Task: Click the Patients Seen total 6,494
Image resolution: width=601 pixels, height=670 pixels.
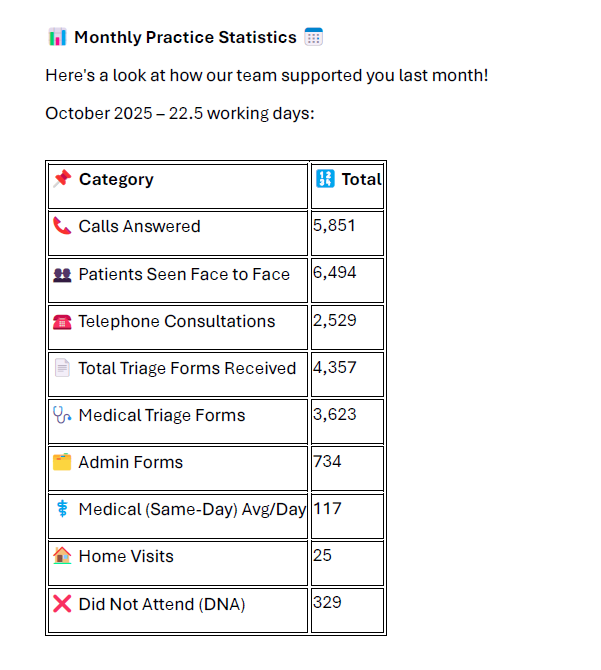Action: 334,272
